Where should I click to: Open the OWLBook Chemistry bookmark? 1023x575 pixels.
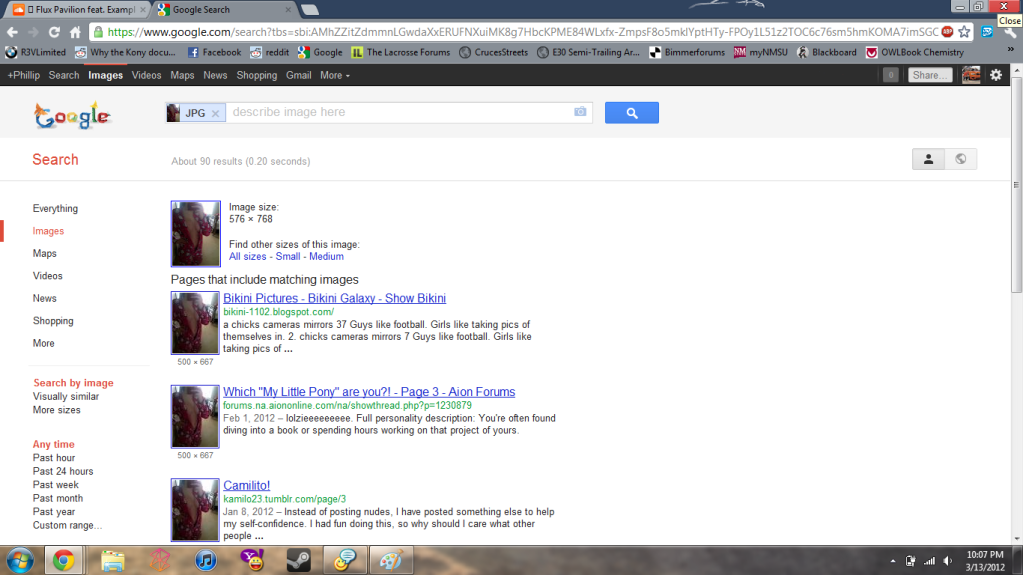tap(915, 52)
